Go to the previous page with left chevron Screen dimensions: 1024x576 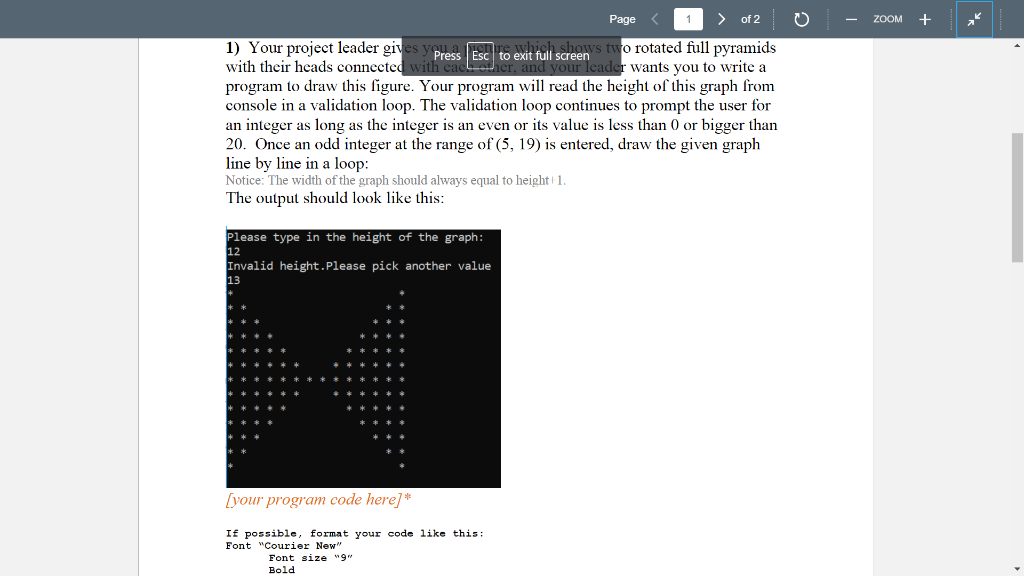click(x=655, y=18)
